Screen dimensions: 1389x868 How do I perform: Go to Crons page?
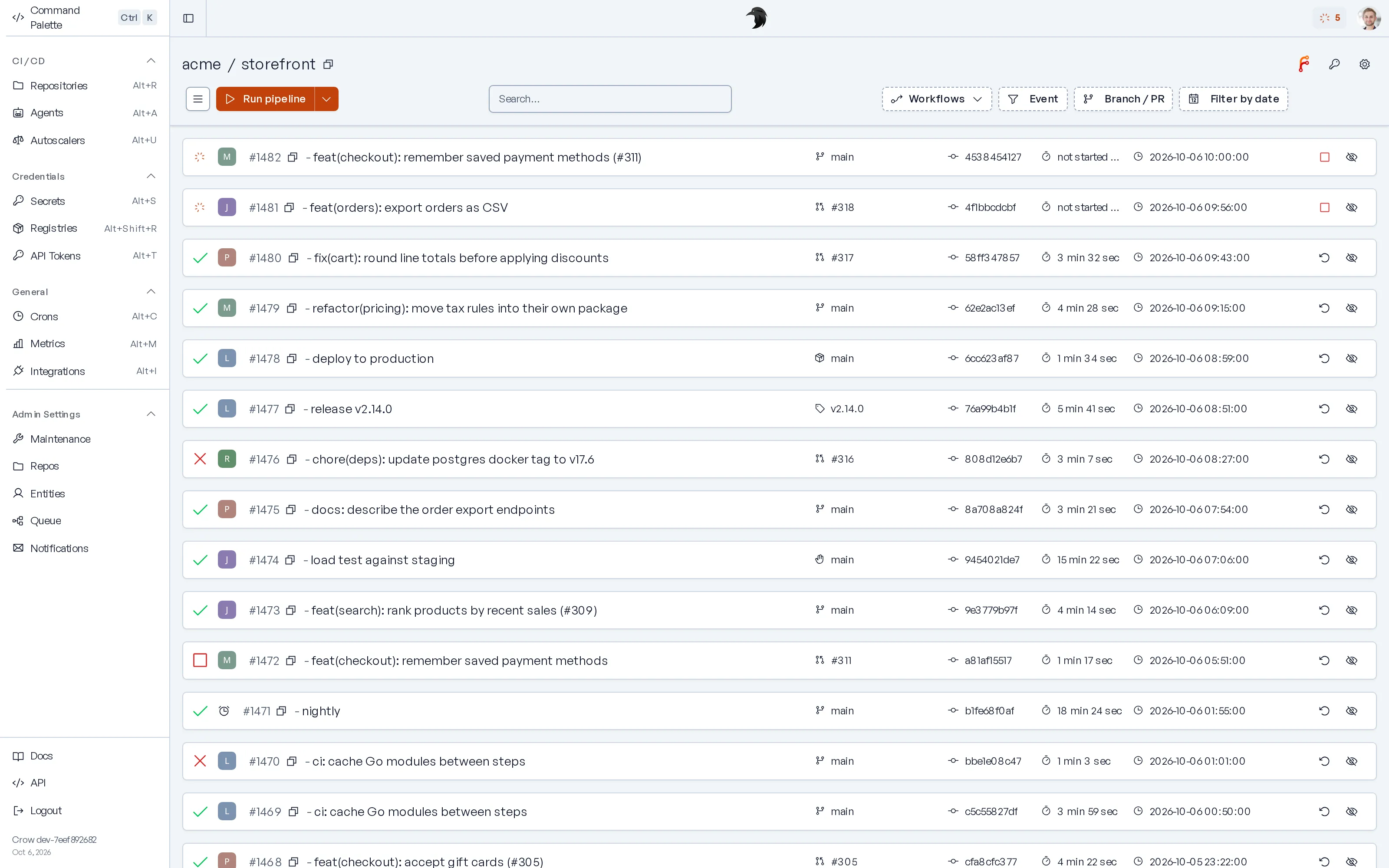pos(84,316)
